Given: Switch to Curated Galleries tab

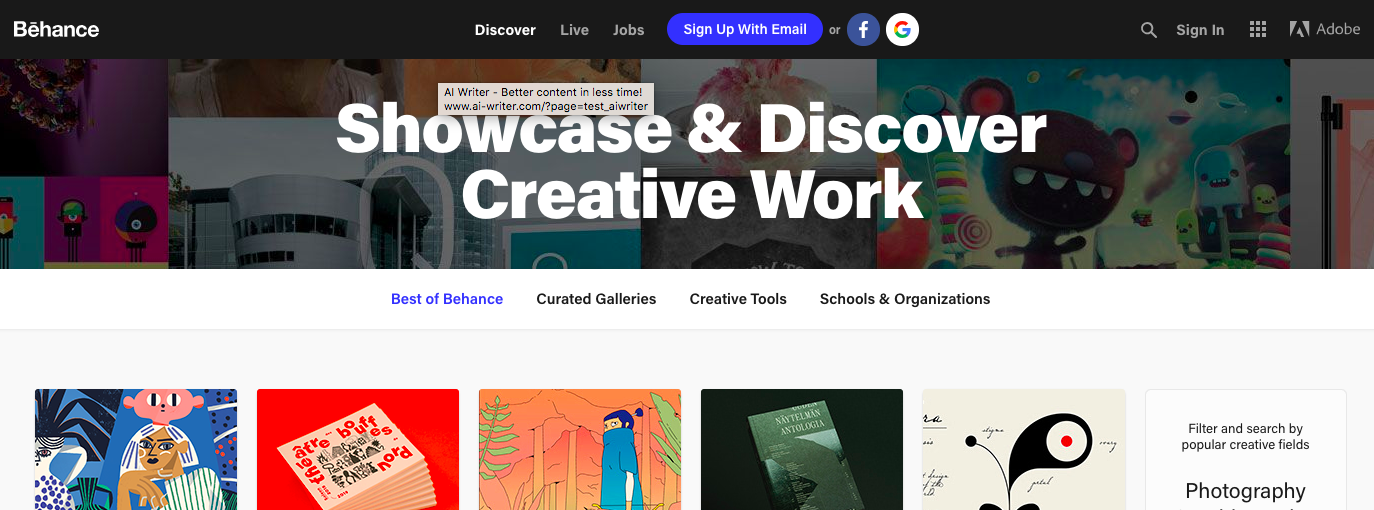Looking at the screenshot, I should [x=596, y=299].
